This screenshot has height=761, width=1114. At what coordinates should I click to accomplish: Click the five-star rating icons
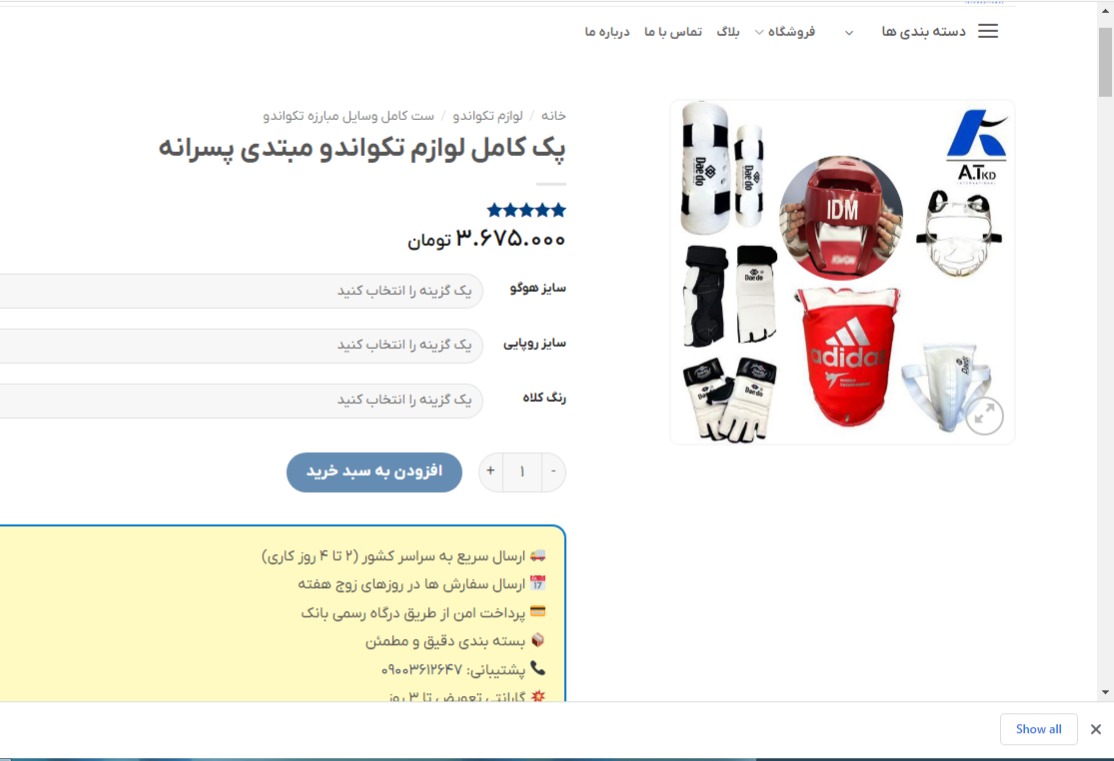526,210
